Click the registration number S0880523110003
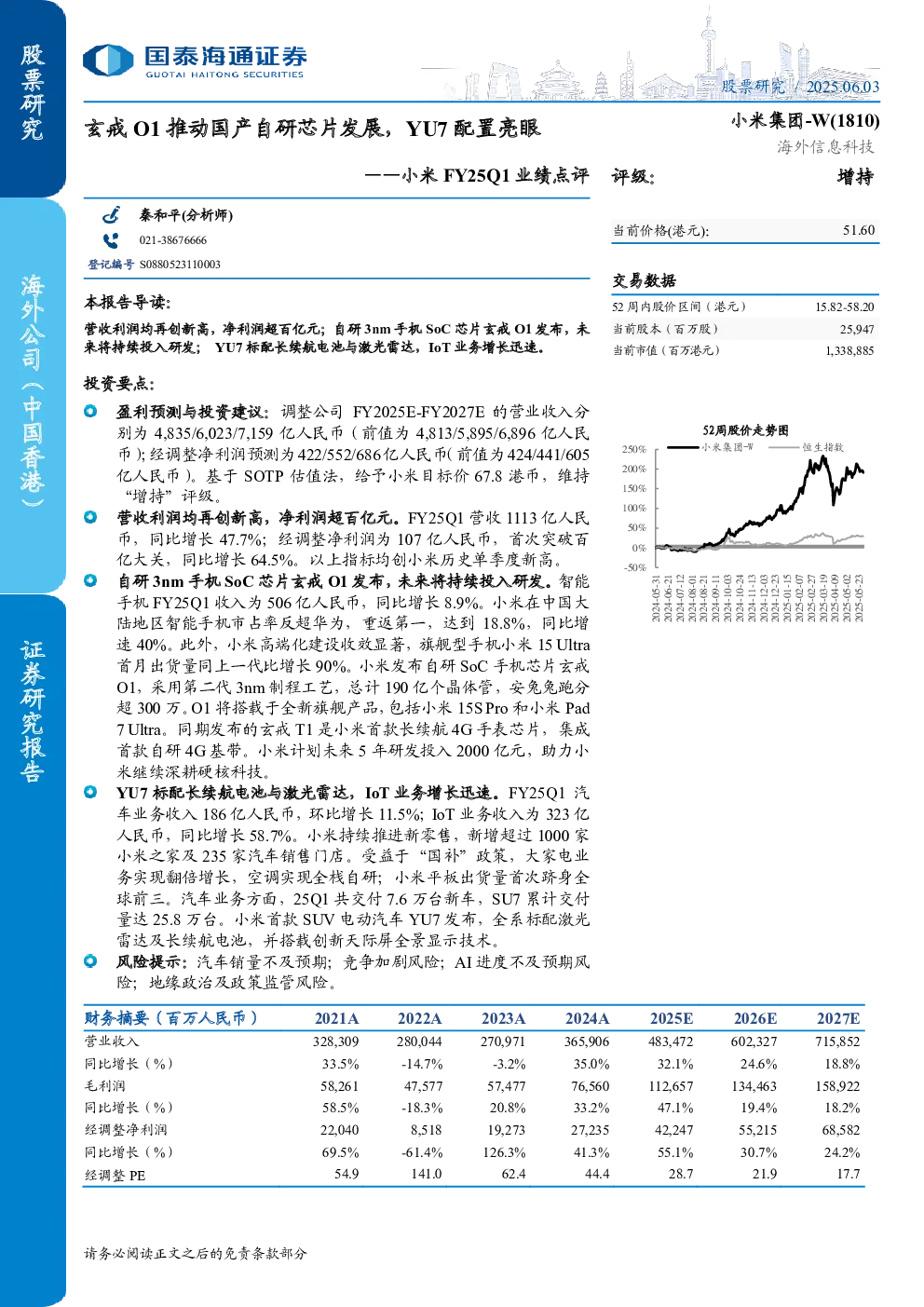Screen dimensions: 924x1307 tap(180, 265)
